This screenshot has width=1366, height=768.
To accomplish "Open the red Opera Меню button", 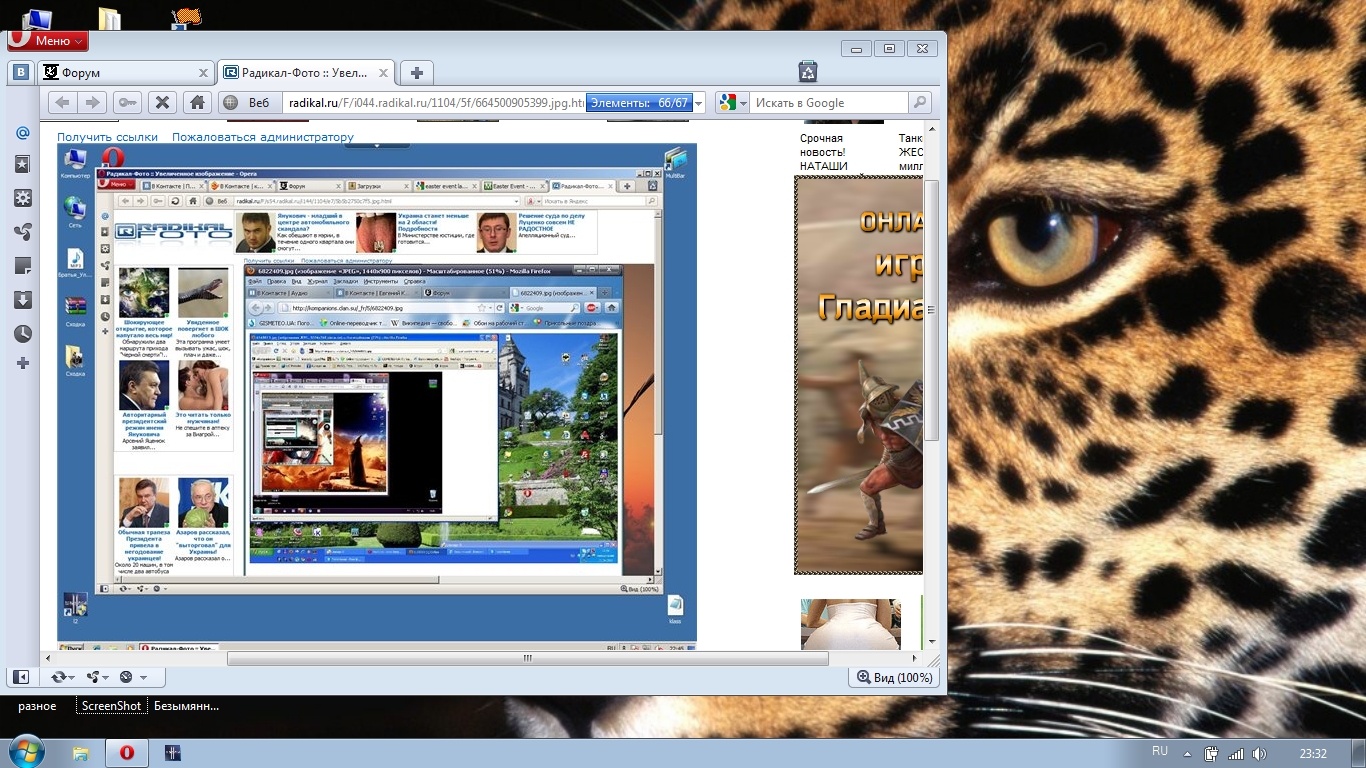I will [48, 41].
